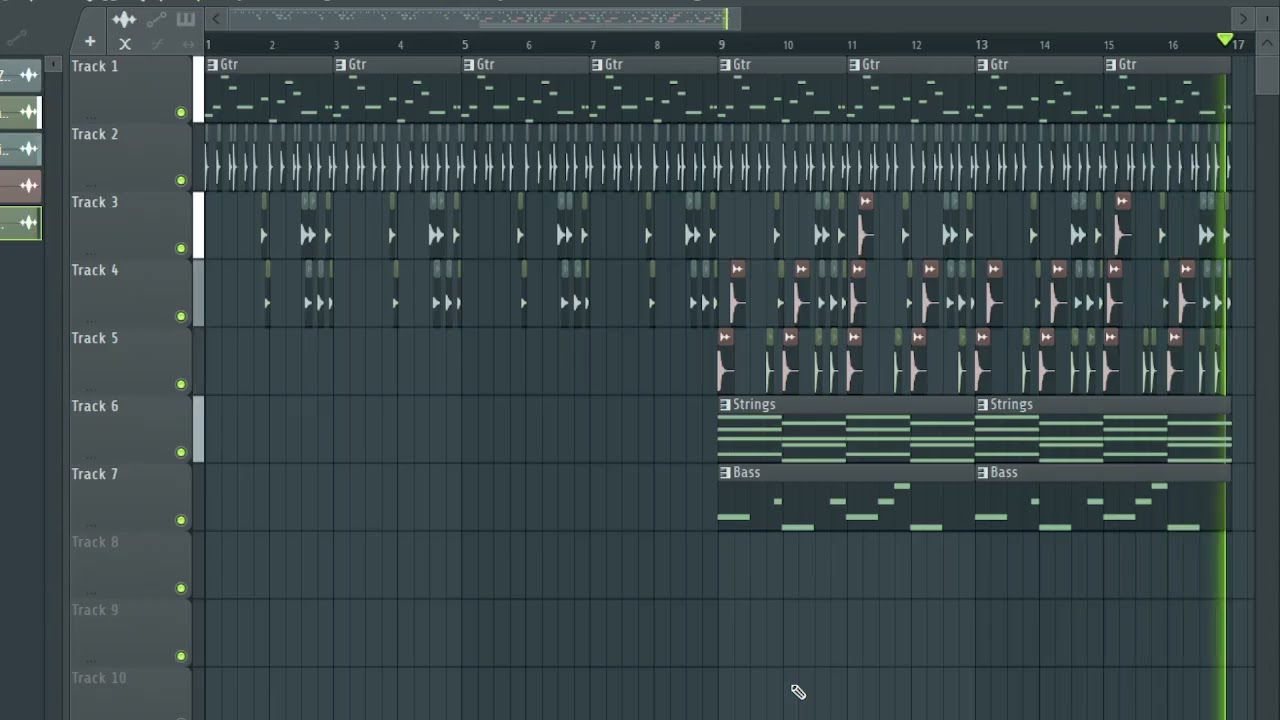The height and width of the screenshot is (720, 1280).
Task: Click bar 13 on the timeline ruler
Action: (981, 45)
